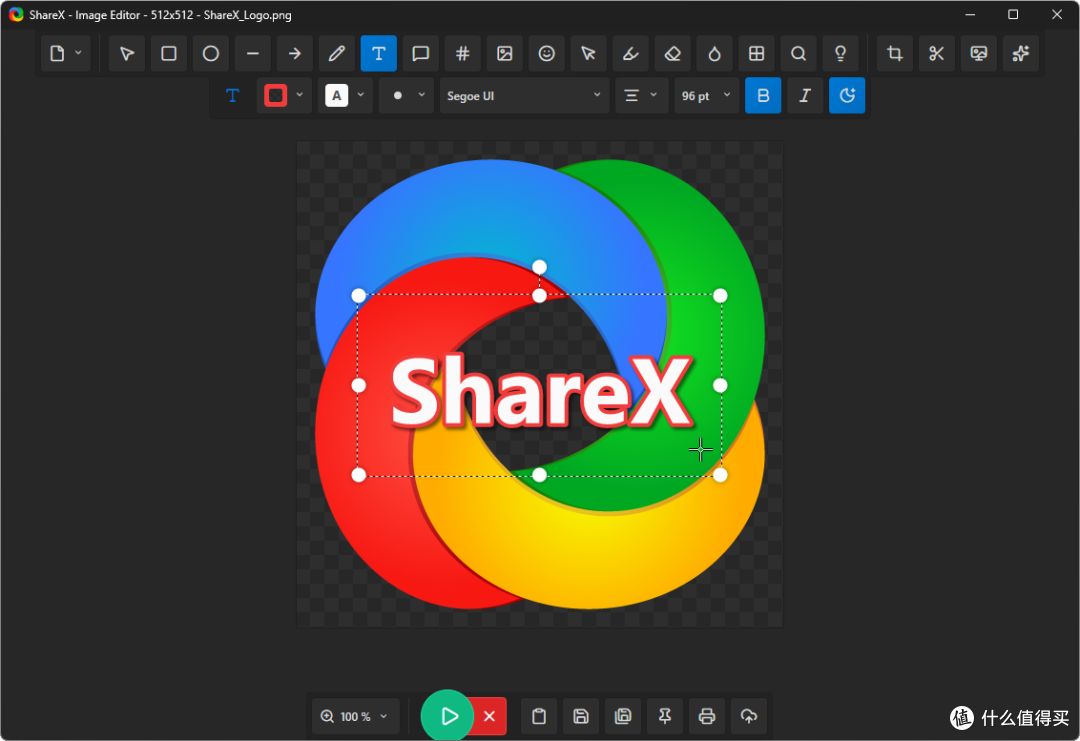
Task: Expand the dot thickness dropdown
Action: (x=422, y=95)
